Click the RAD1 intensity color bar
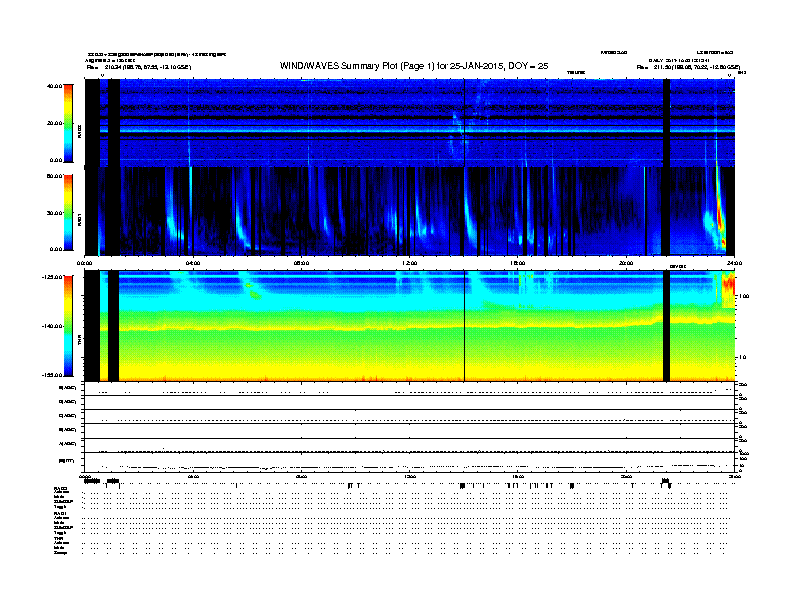 68,213
